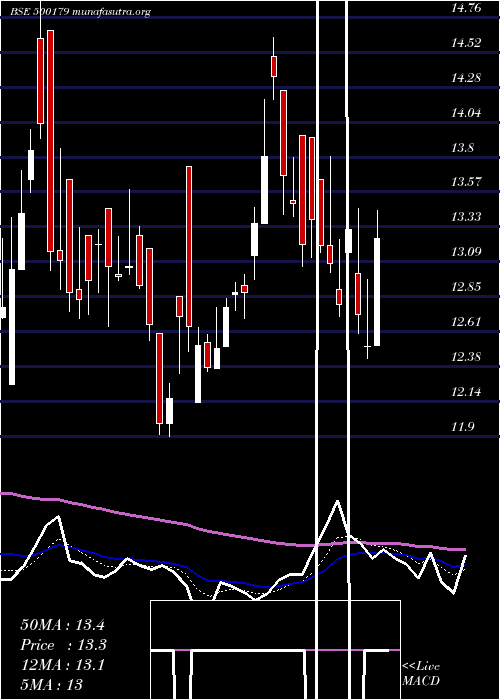Click the 'Price : 13.3' legend entry

click(x=63, y=645)
